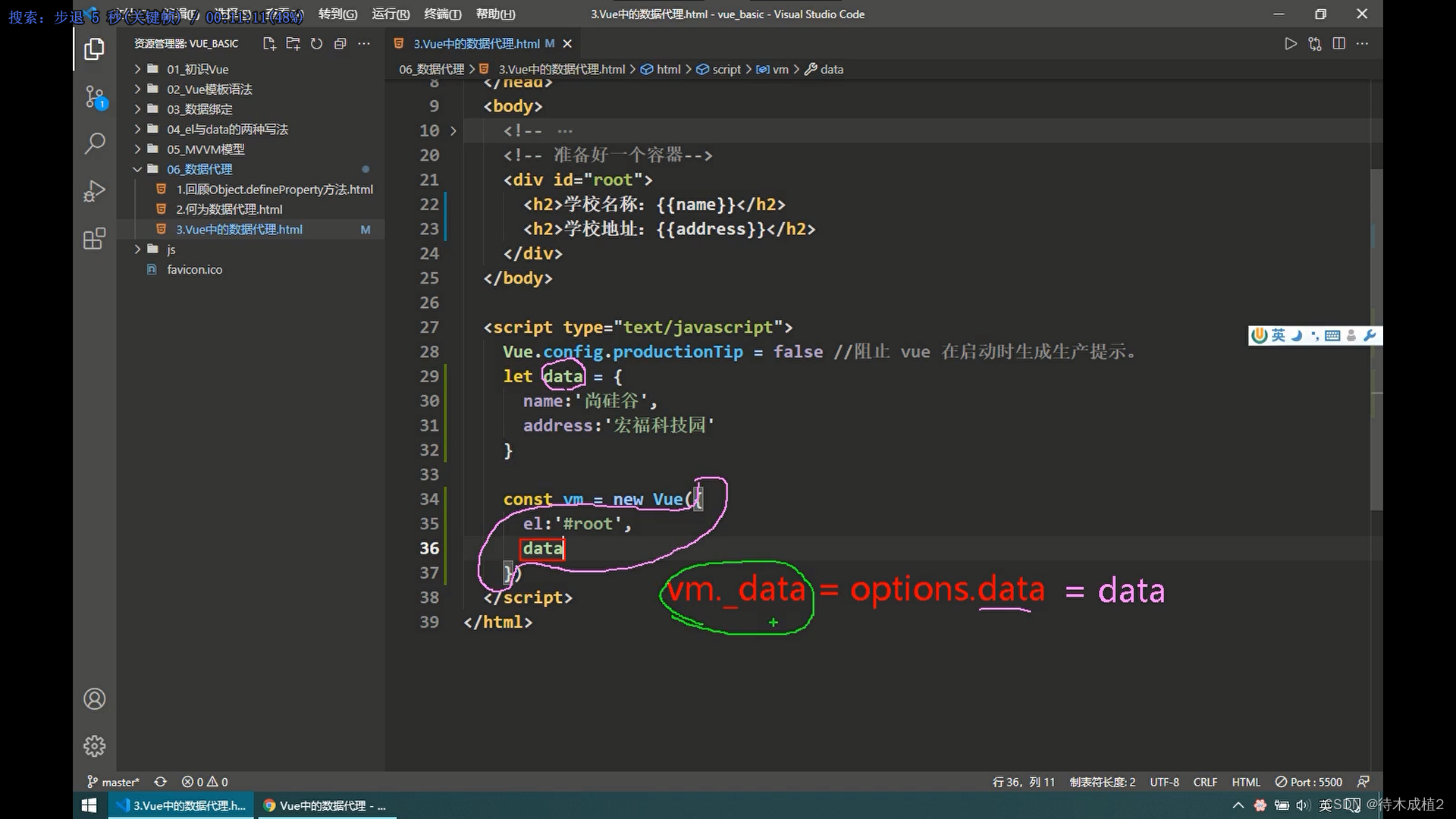The image size is (1456, 819).
Task: Click the synchronize changes icon in status bar
Action: tap(160, 782)
